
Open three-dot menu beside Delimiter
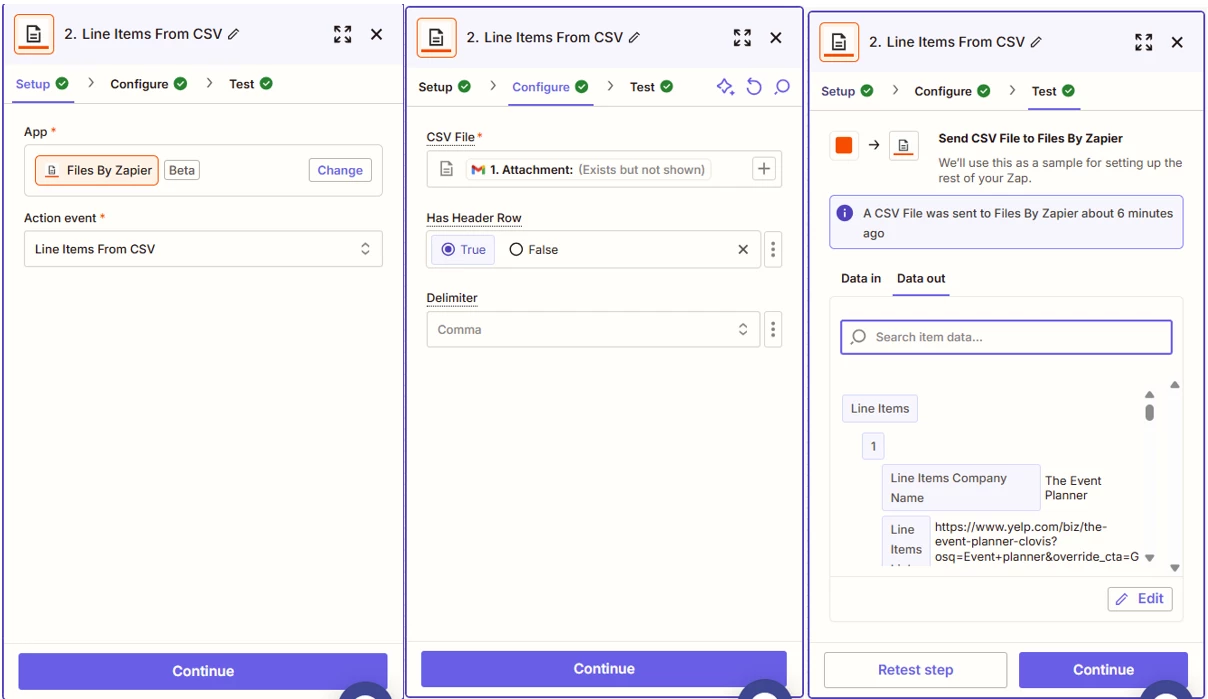point(772,329)
